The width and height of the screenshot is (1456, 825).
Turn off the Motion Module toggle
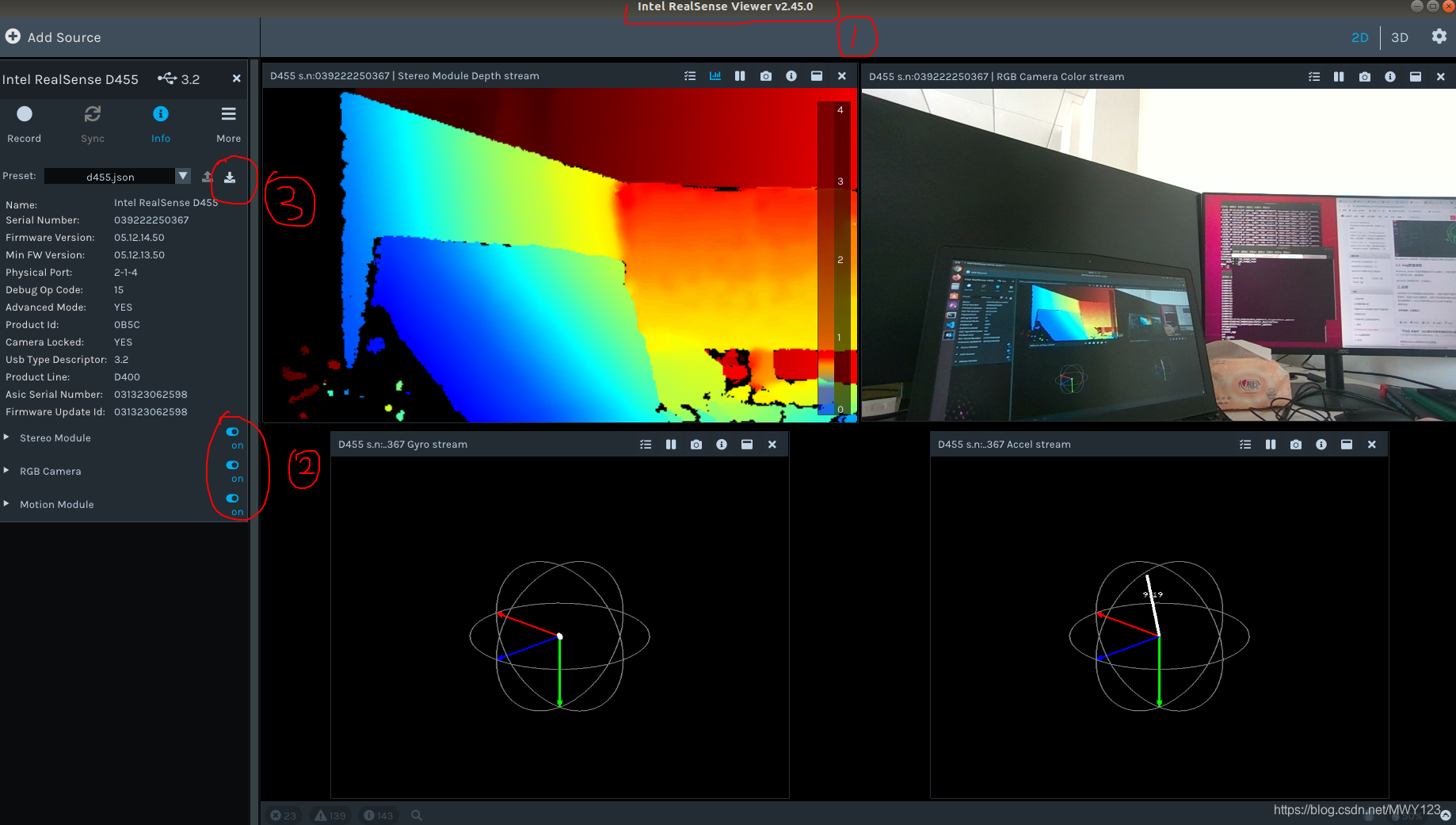[232, 498]
